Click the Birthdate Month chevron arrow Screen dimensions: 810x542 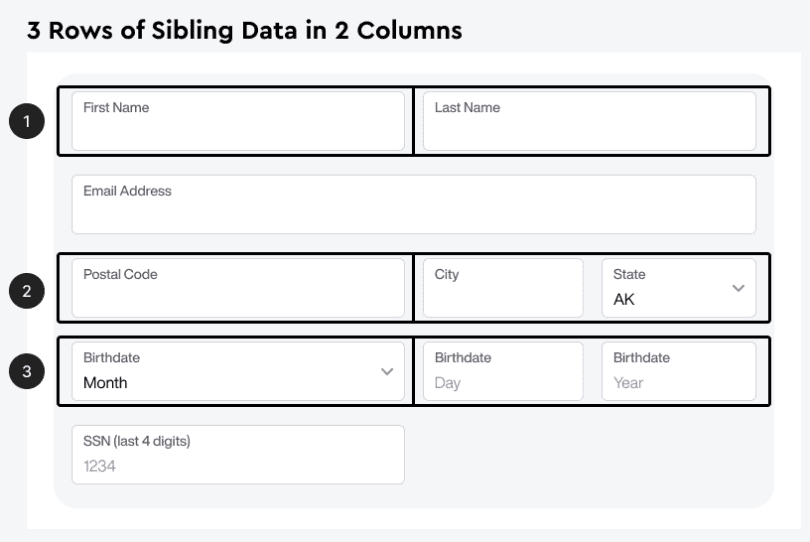click(387, 371)
